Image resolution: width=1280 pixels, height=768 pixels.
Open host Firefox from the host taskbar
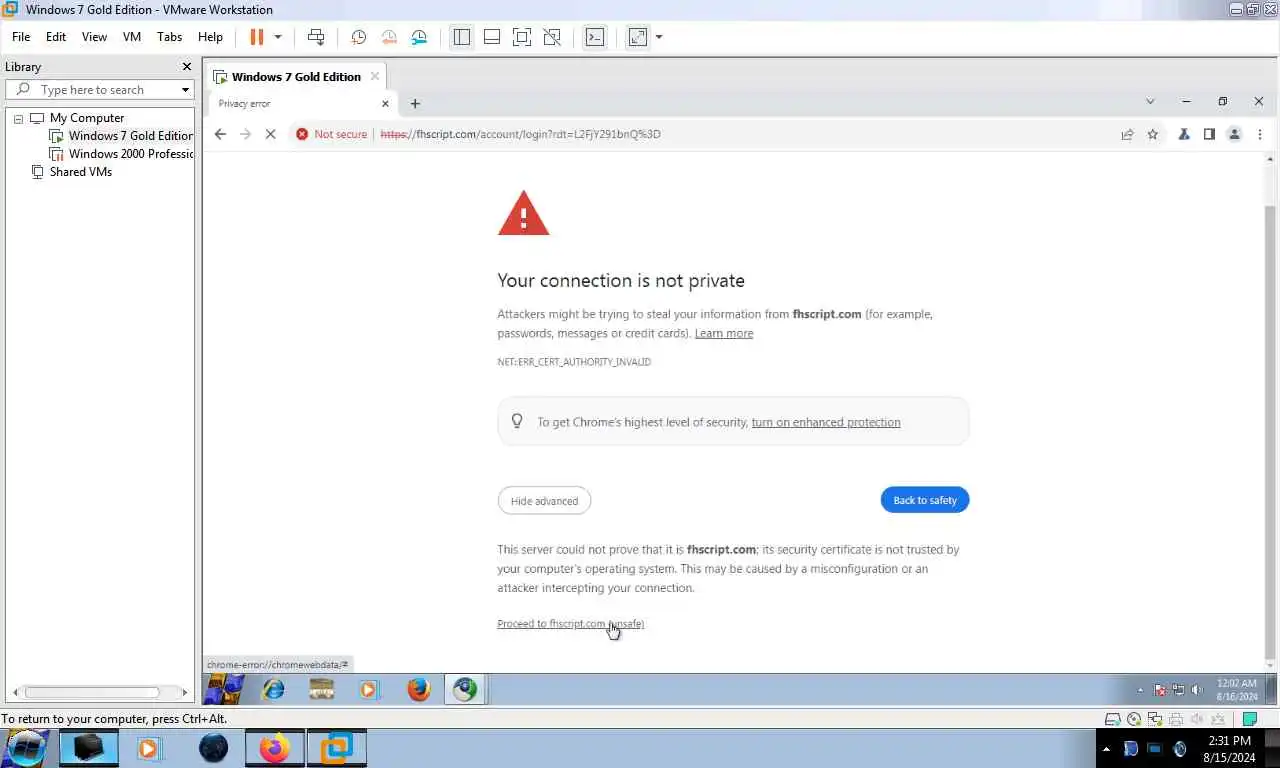pyautogui.click(x=274, y=748)
